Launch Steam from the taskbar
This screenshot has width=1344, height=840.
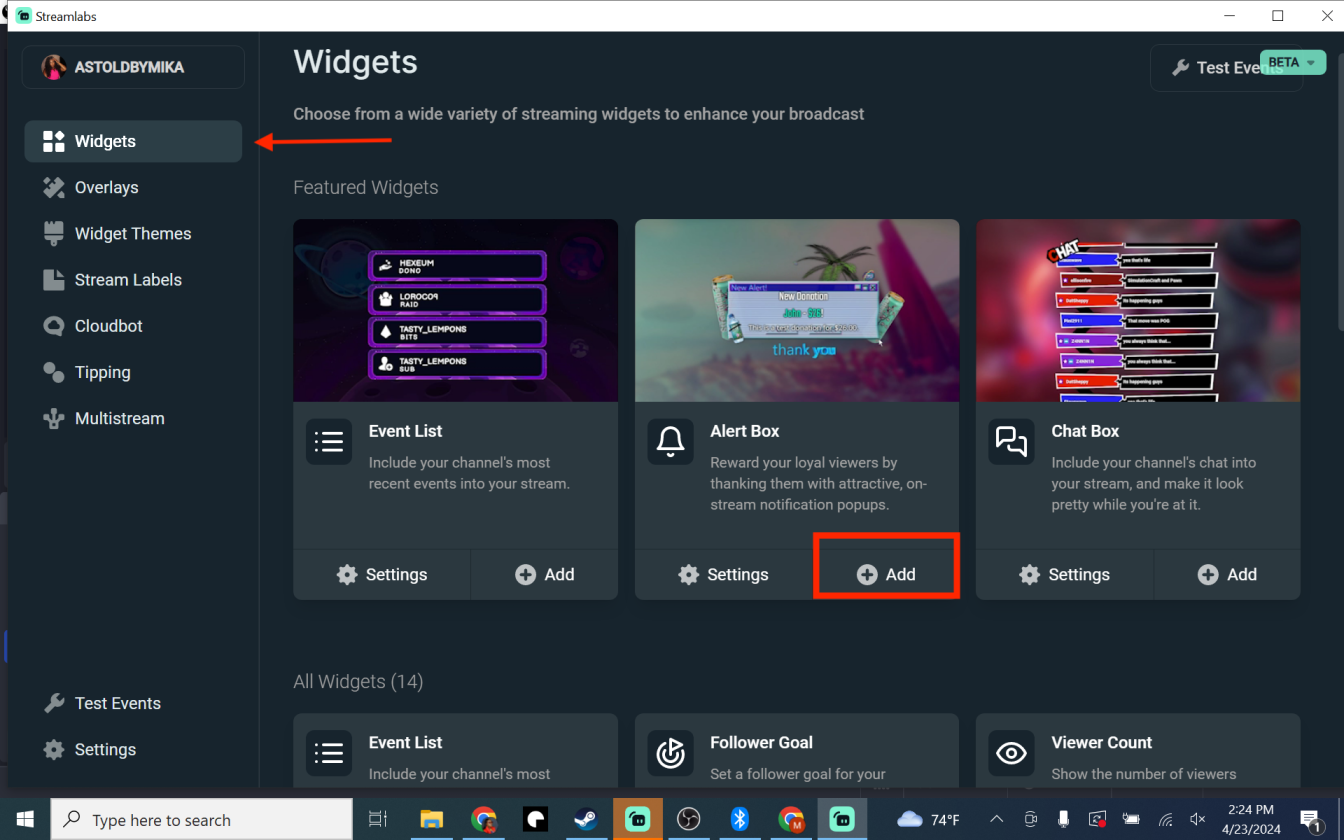(585, 818)
